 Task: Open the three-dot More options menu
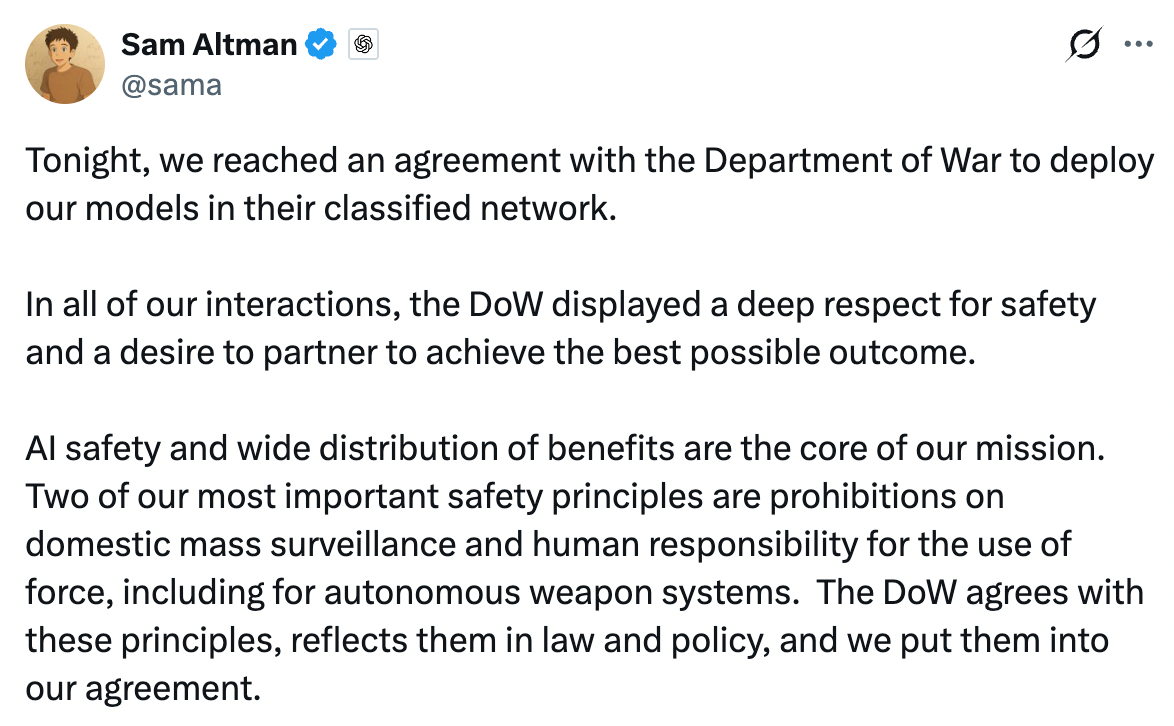click(x=1140, y=45)
